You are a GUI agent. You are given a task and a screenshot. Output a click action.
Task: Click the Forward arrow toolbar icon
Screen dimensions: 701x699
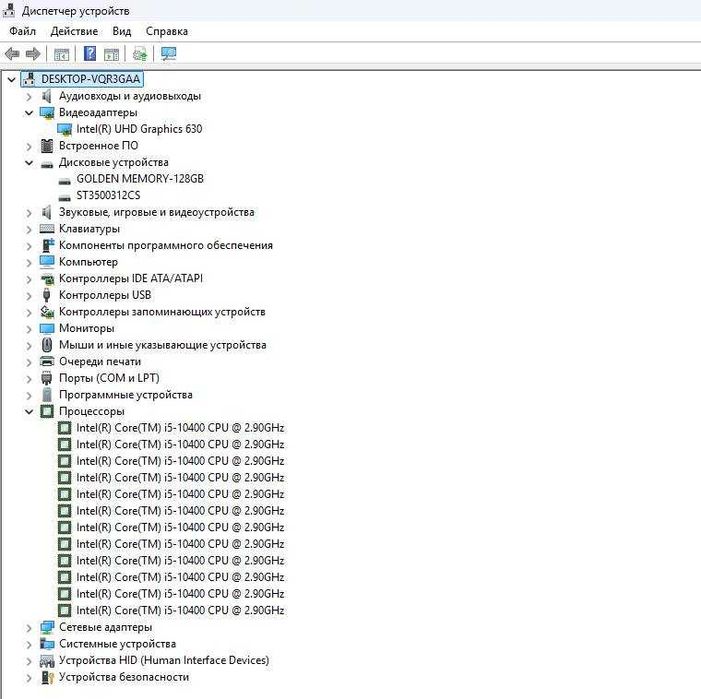click(x=33, y=54)
